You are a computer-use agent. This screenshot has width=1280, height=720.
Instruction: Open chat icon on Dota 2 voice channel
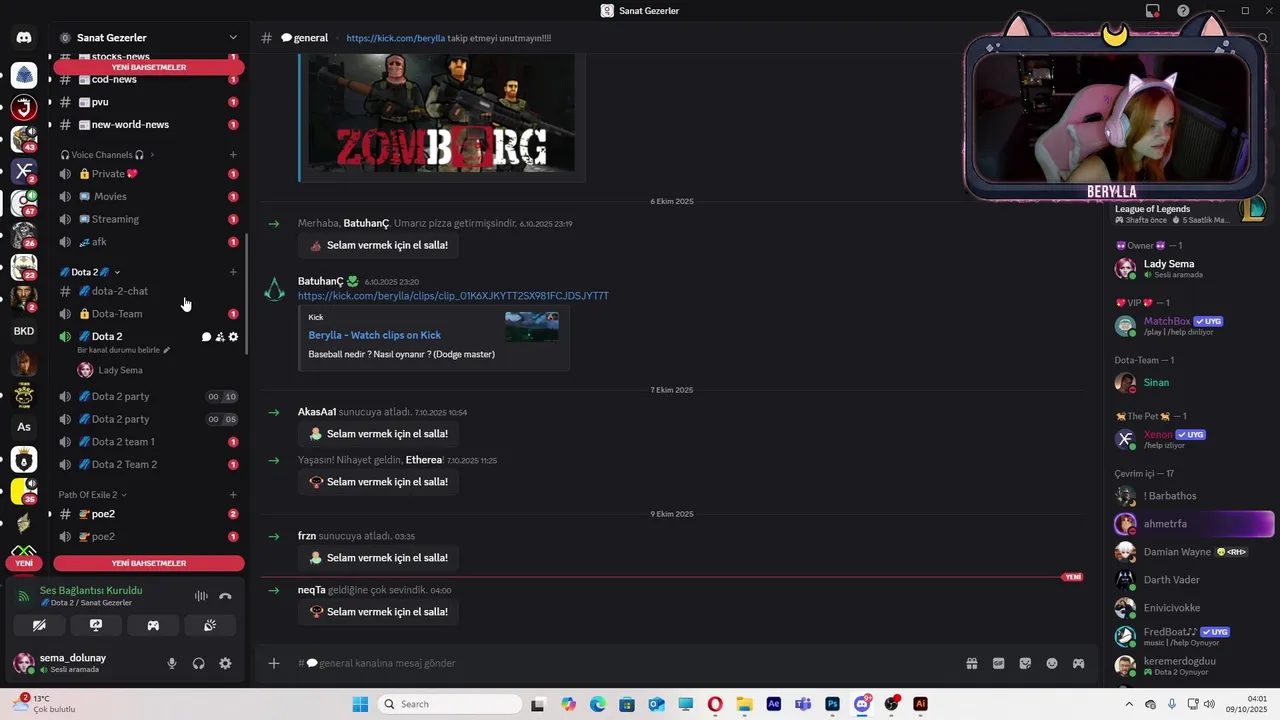[x=206, y=337]
